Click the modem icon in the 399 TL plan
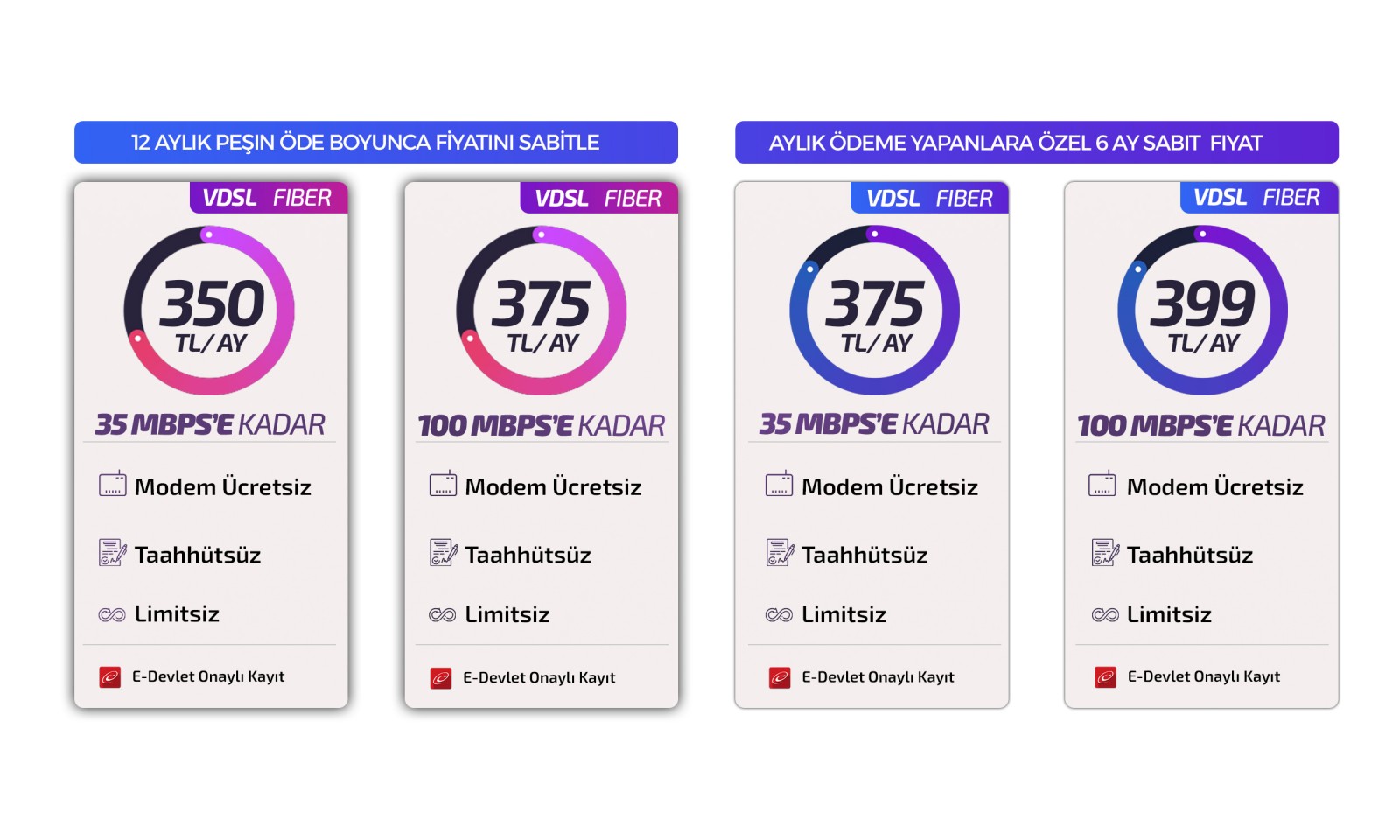This screenshot has height=840, width=1400. [x=1102, y=484]
